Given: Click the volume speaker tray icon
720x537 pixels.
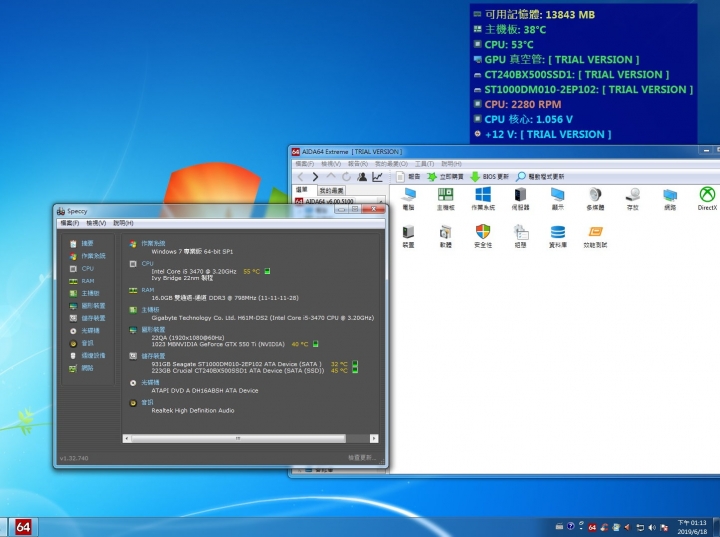Looking at the screenshot, I should click(652, 527).
